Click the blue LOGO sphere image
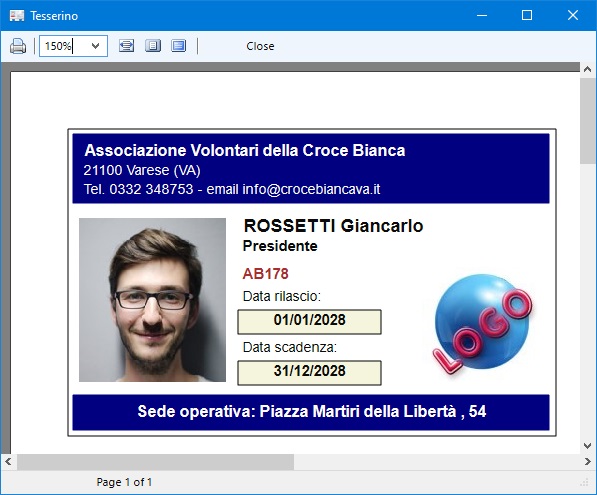597x495 pixels. point(482,323)
